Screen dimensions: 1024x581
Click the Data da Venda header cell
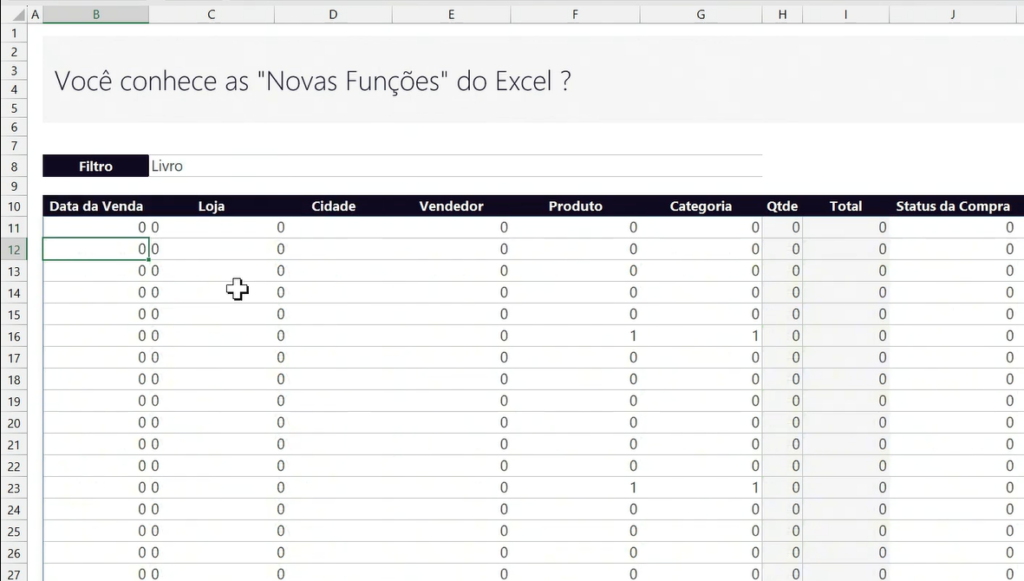pos(95,206)
